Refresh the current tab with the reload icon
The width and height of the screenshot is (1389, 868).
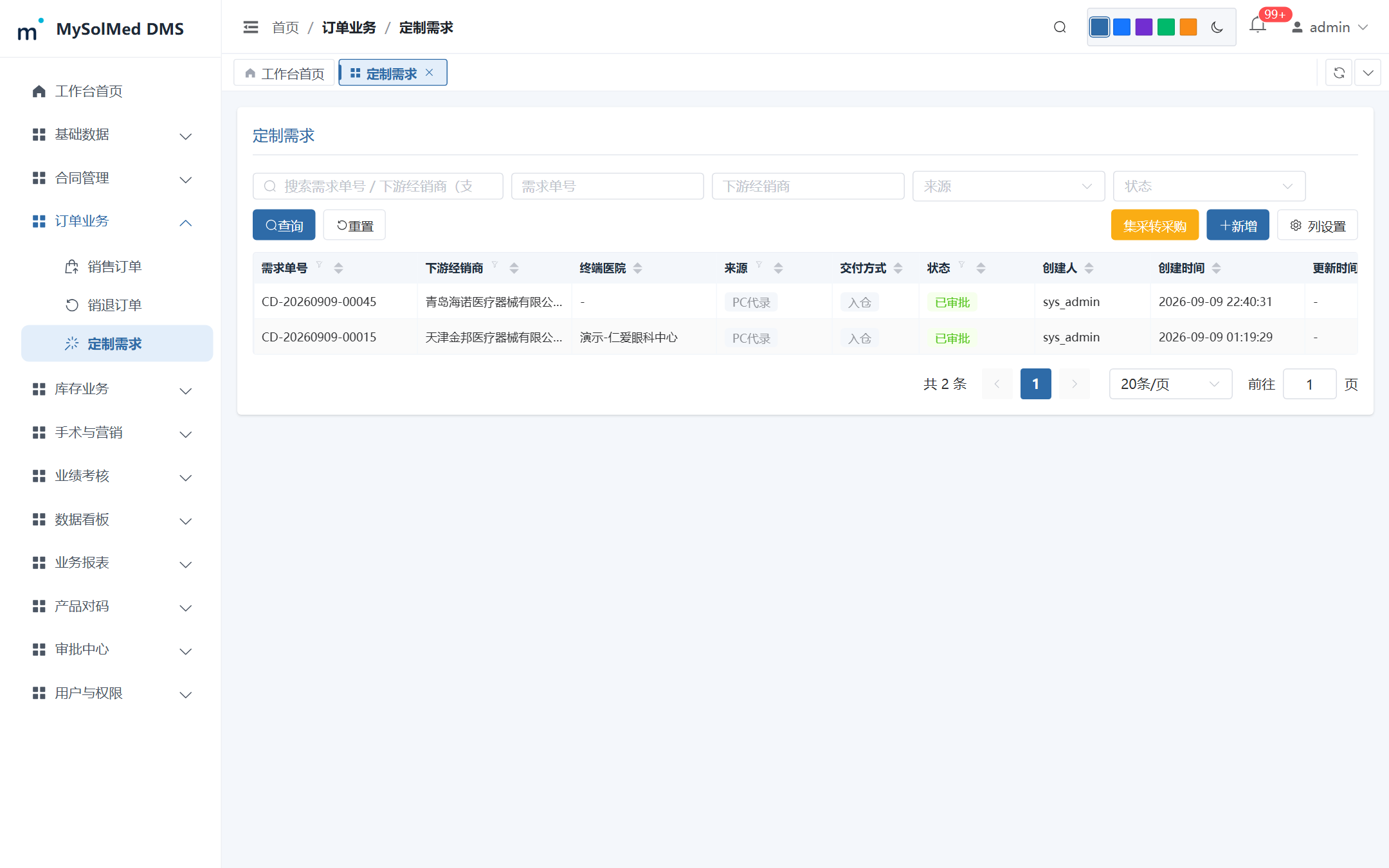pyautogui.click(x=1339, y=73)
